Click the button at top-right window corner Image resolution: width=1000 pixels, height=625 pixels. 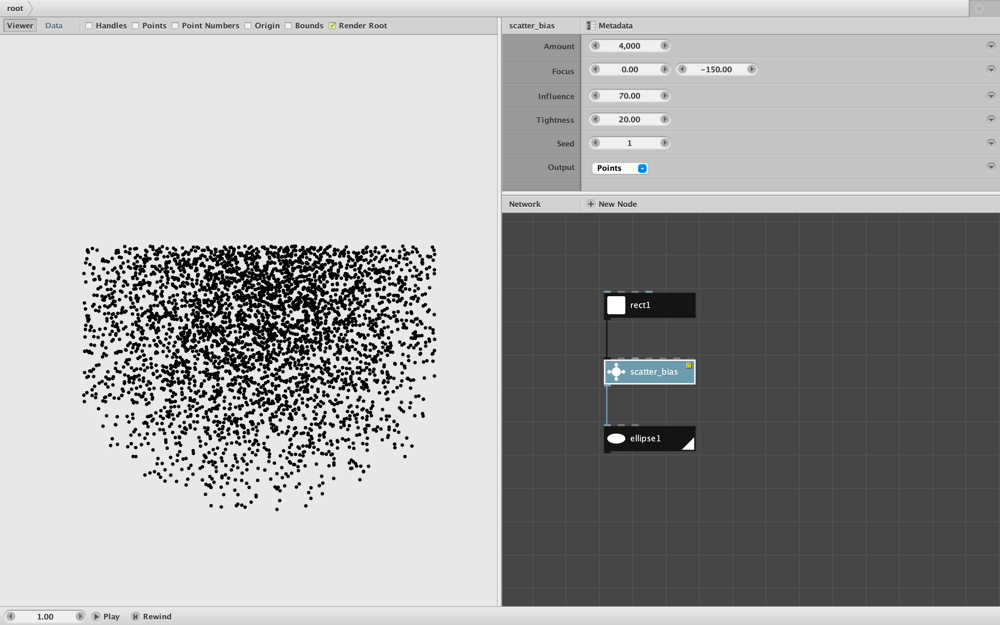click(x=980, y=8)
